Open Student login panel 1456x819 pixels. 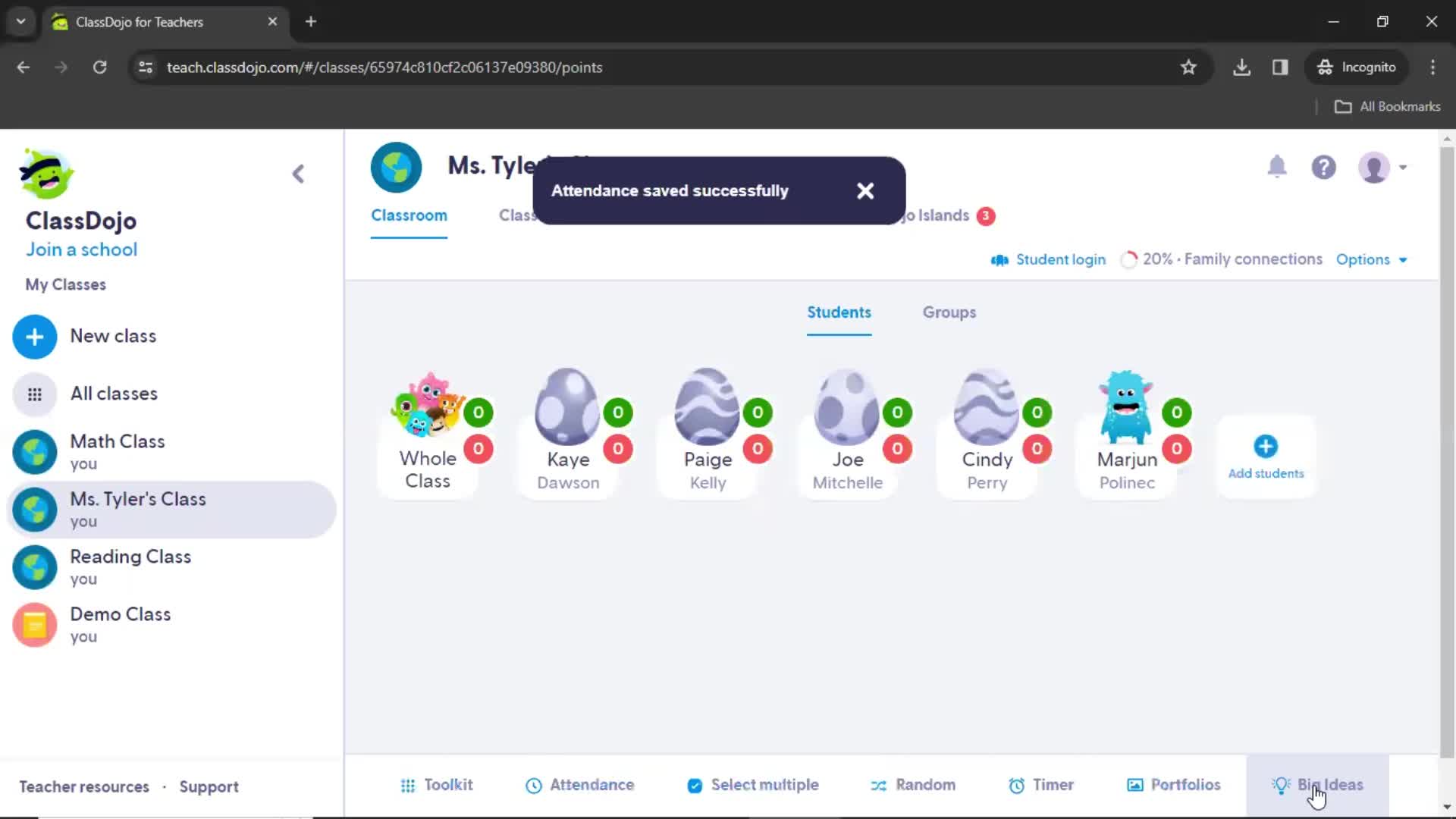pyautogui.click(x=1050, y=260)
